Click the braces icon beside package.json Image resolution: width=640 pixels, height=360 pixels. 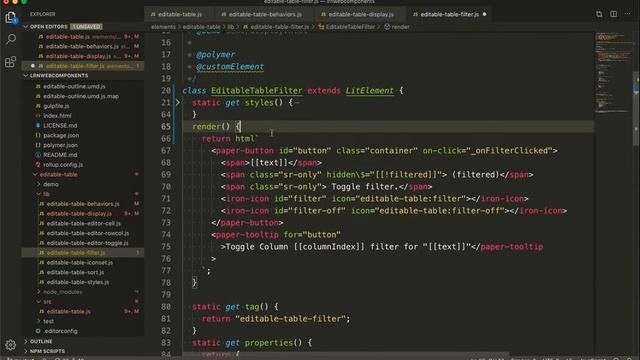(38, 136)
